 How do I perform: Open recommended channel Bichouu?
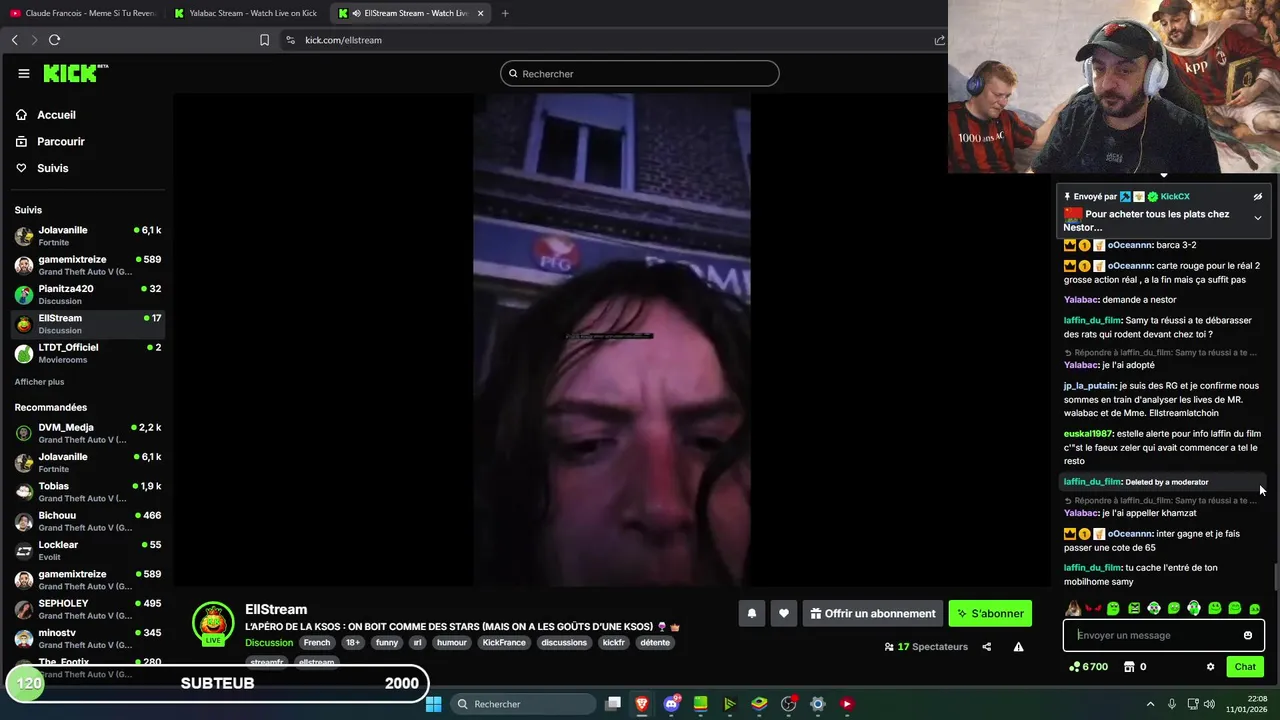coord(88,521)
